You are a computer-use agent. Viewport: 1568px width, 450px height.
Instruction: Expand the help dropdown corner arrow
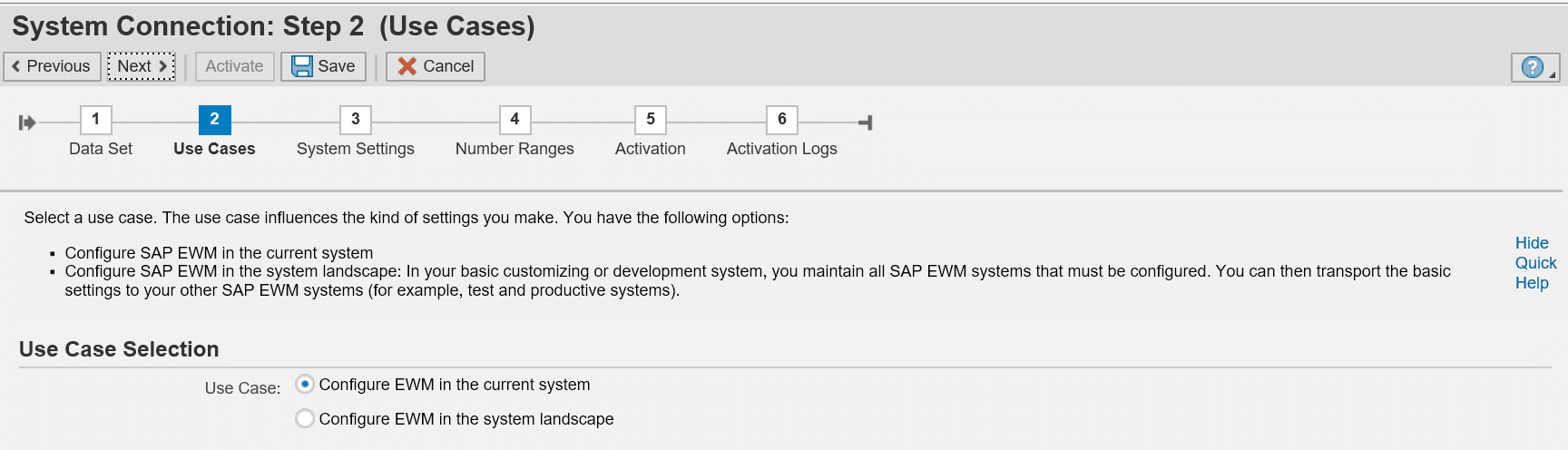(1553, 74)
